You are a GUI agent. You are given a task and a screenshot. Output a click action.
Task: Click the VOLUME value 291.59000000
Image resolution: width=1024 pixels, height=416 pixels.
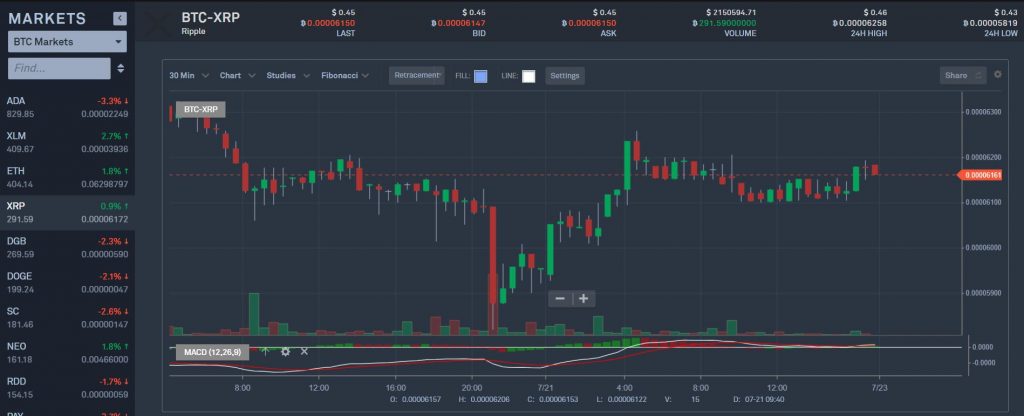[x=724, y=23]
